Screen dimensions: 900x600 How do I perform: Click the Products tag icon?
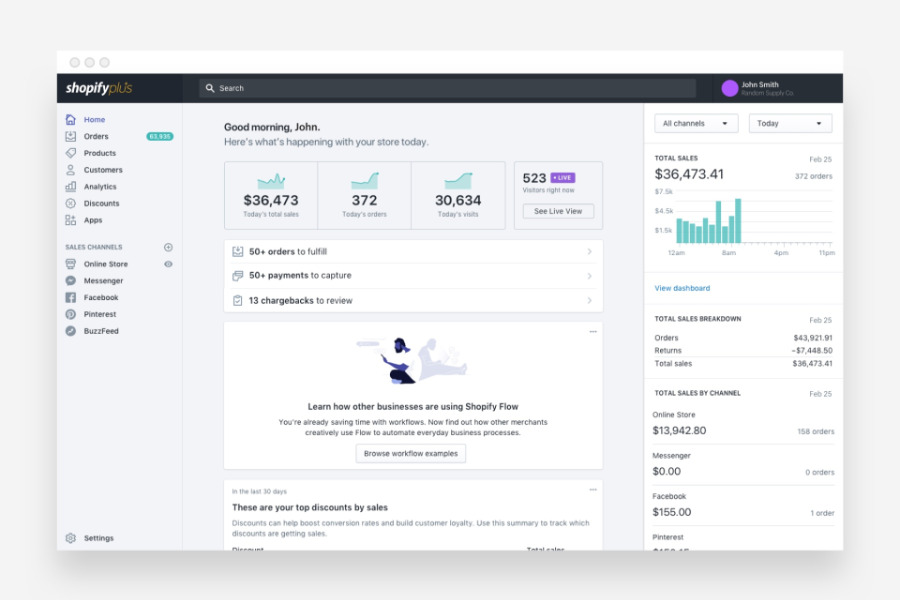[70, 153]
